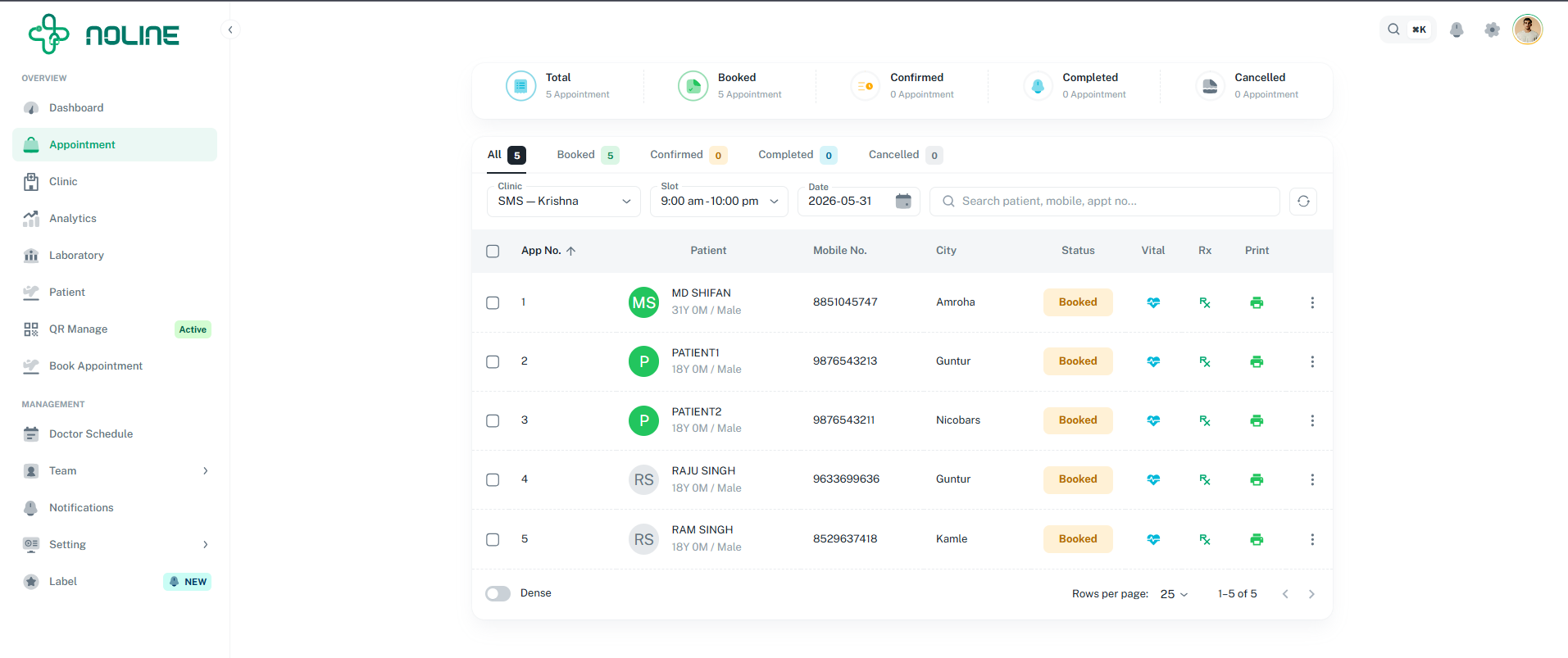Open the user profile avatar

(x=1528, y=29)
